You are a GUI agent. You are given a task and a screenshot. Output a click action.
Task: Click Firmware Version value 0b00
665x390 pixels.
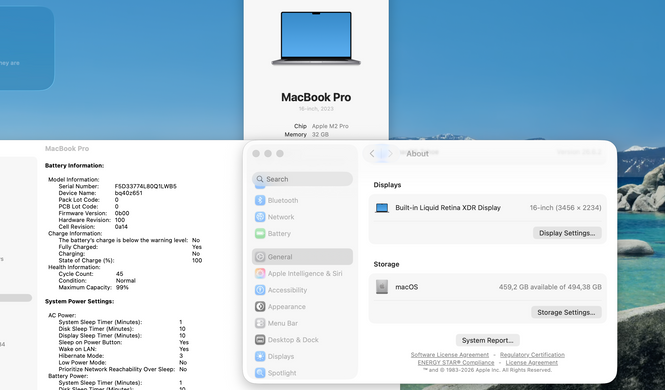click(122, 213)
